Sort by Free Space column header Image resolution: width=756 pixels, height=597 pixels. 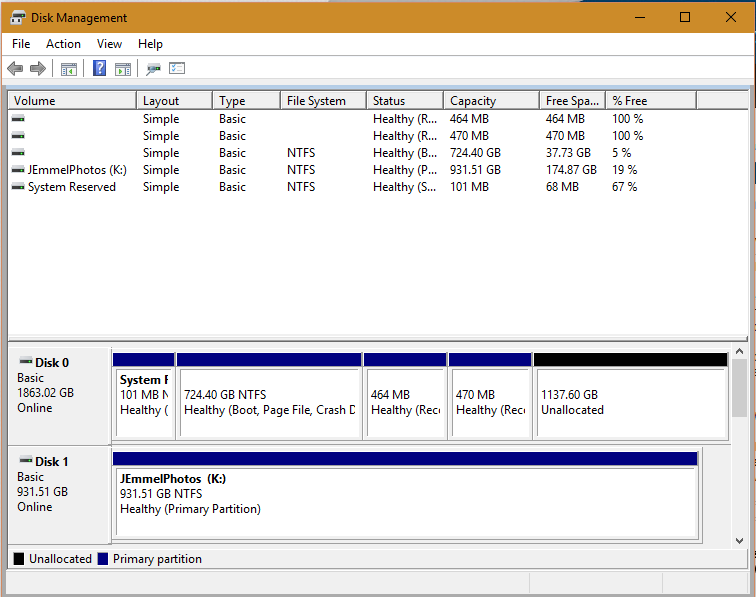click(573, 101)
